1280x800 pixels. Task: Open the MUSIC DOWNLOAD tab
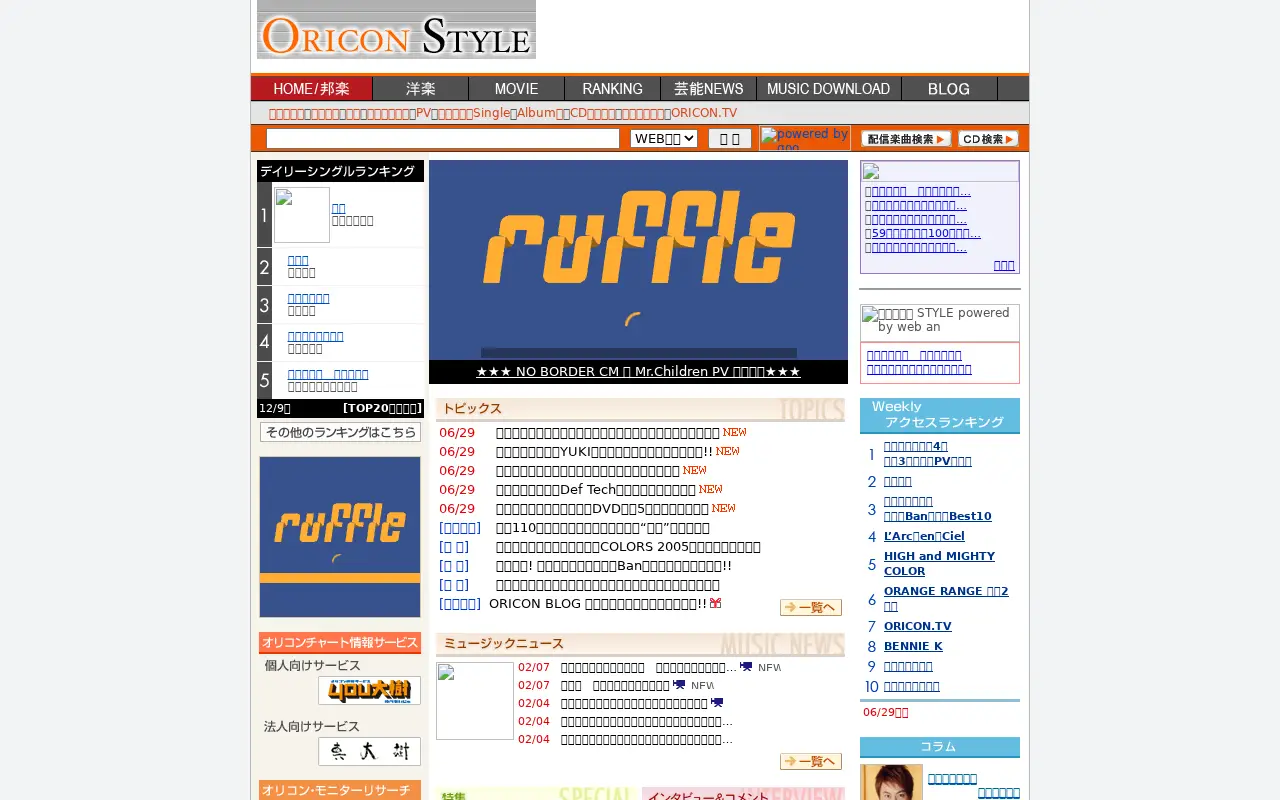[829, 89]
